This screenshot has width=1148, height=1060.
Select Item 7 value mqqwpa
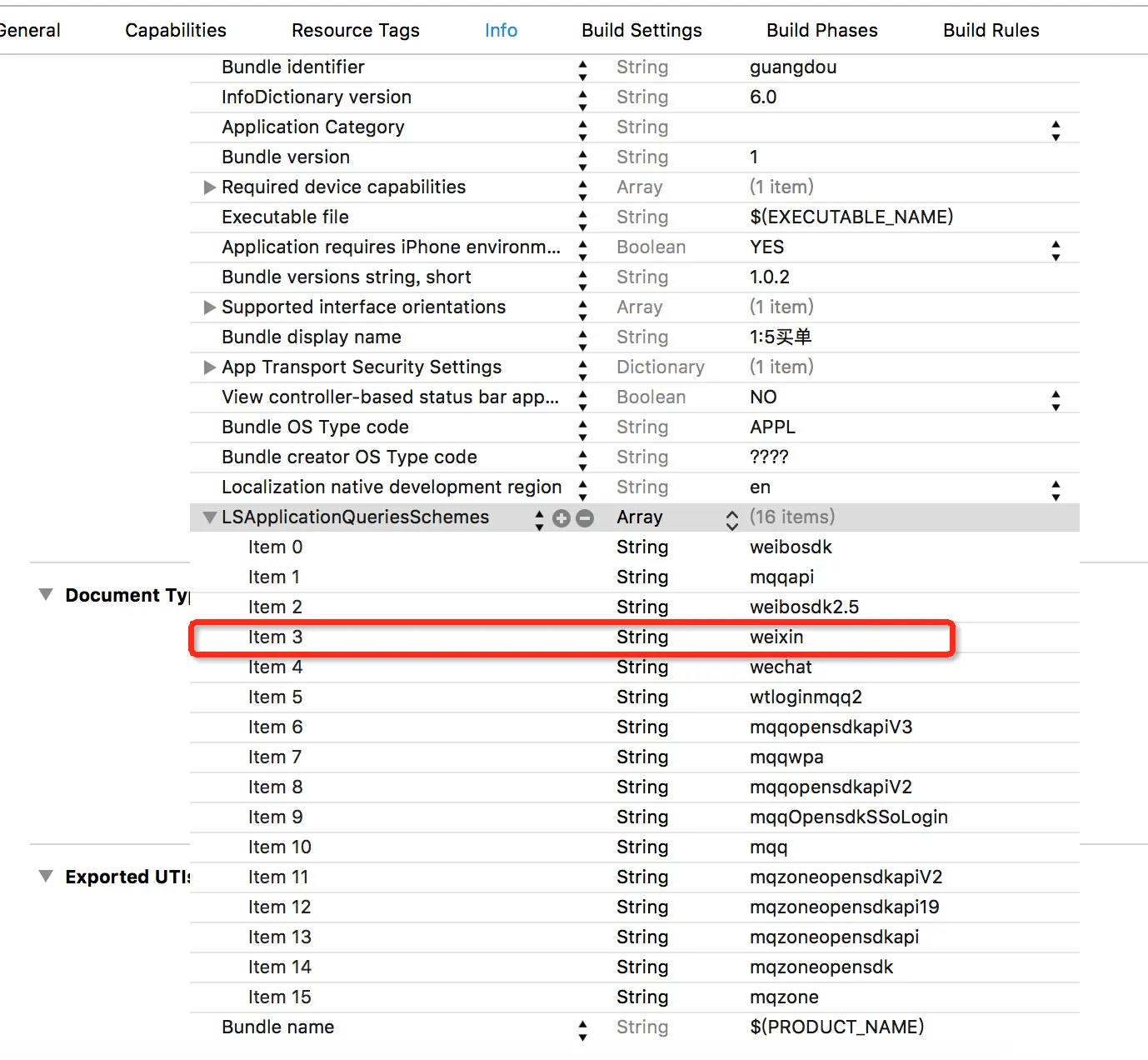786,757
